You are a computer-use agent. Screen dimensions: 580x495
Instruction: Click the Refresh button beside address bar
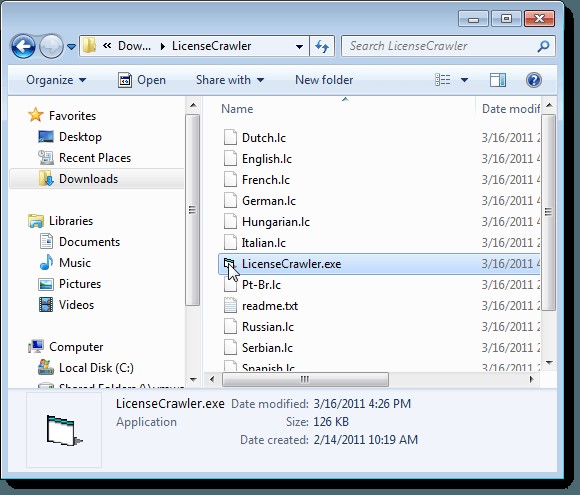[322, 46]
